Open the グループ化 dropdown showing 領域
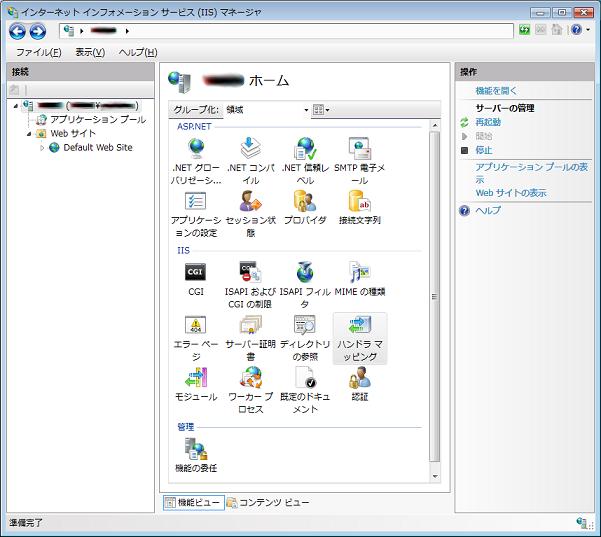Viewport: 601px width, 537px height. pos(267,110)
